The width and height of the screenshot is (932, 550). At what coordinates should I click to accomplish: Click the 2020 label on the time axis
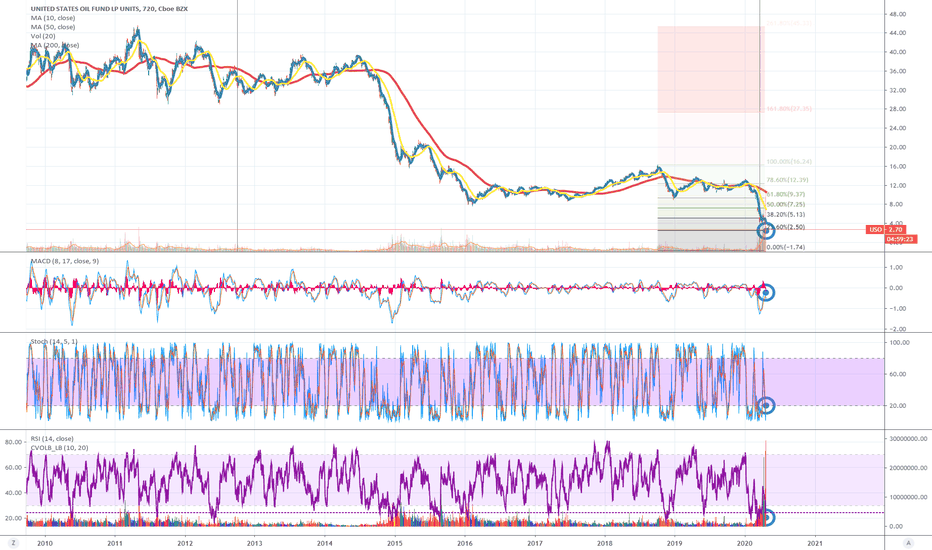pos(745,543)
